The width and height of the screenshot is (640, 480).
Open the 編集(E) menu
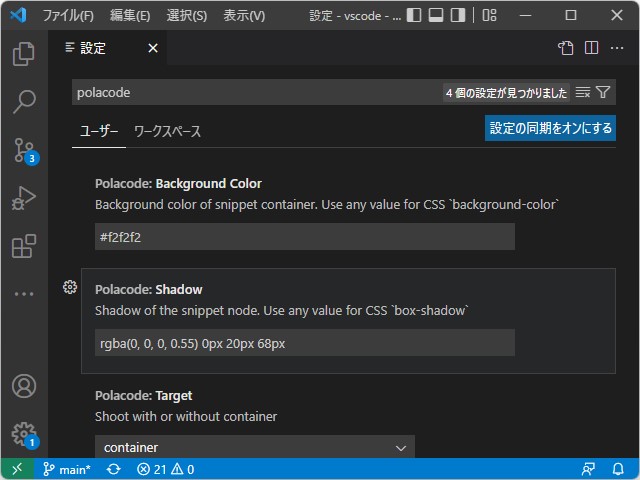click(x=130, y=16)
